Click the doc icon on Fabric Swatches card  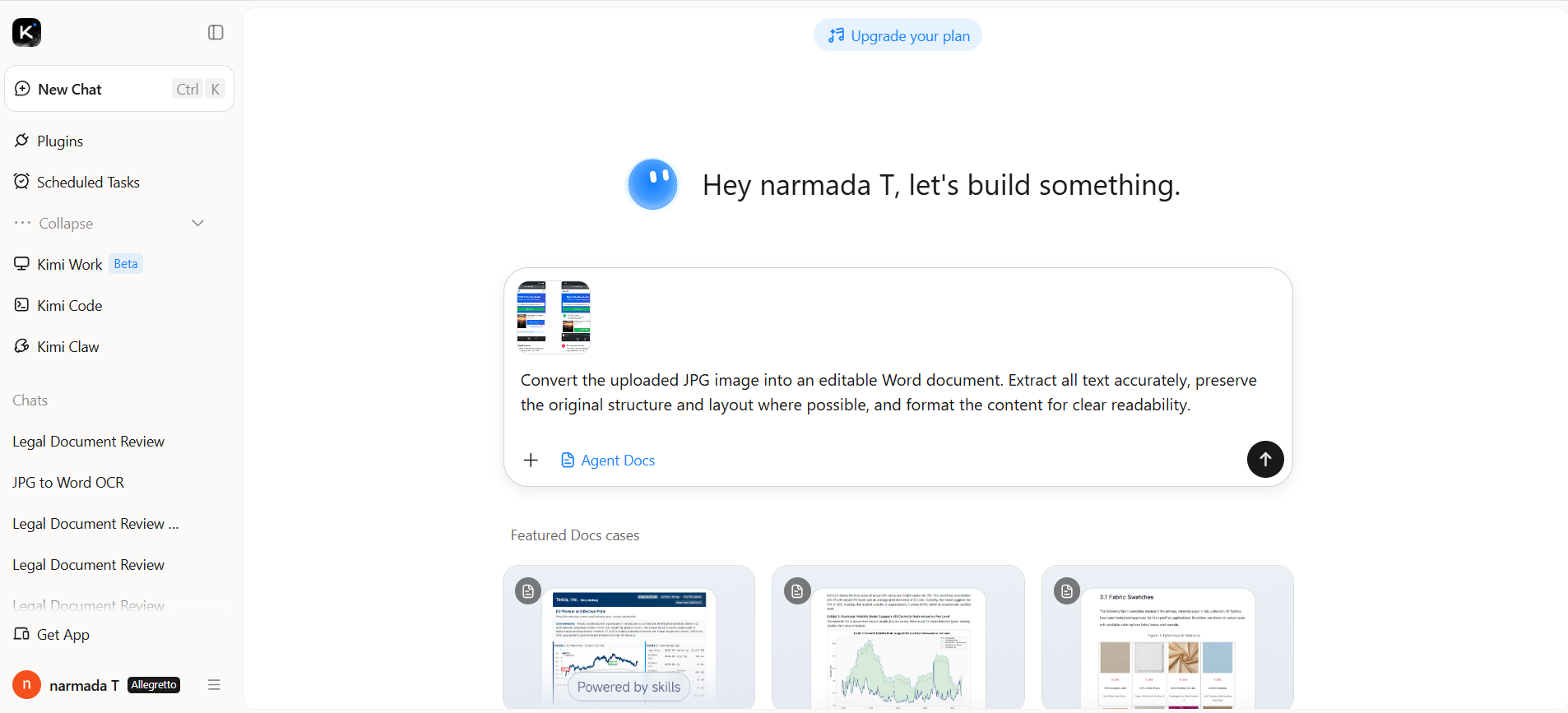click(x=1067, y=590)
